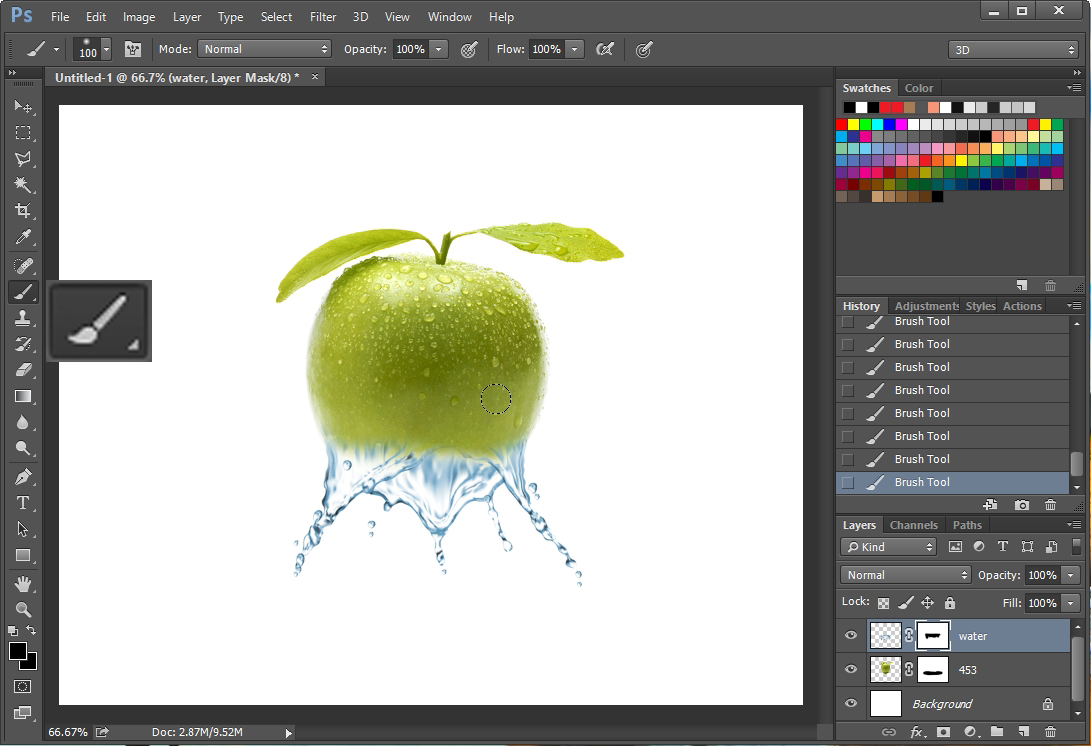
Task: Add layer mask button
Action: tap(943, 731)
